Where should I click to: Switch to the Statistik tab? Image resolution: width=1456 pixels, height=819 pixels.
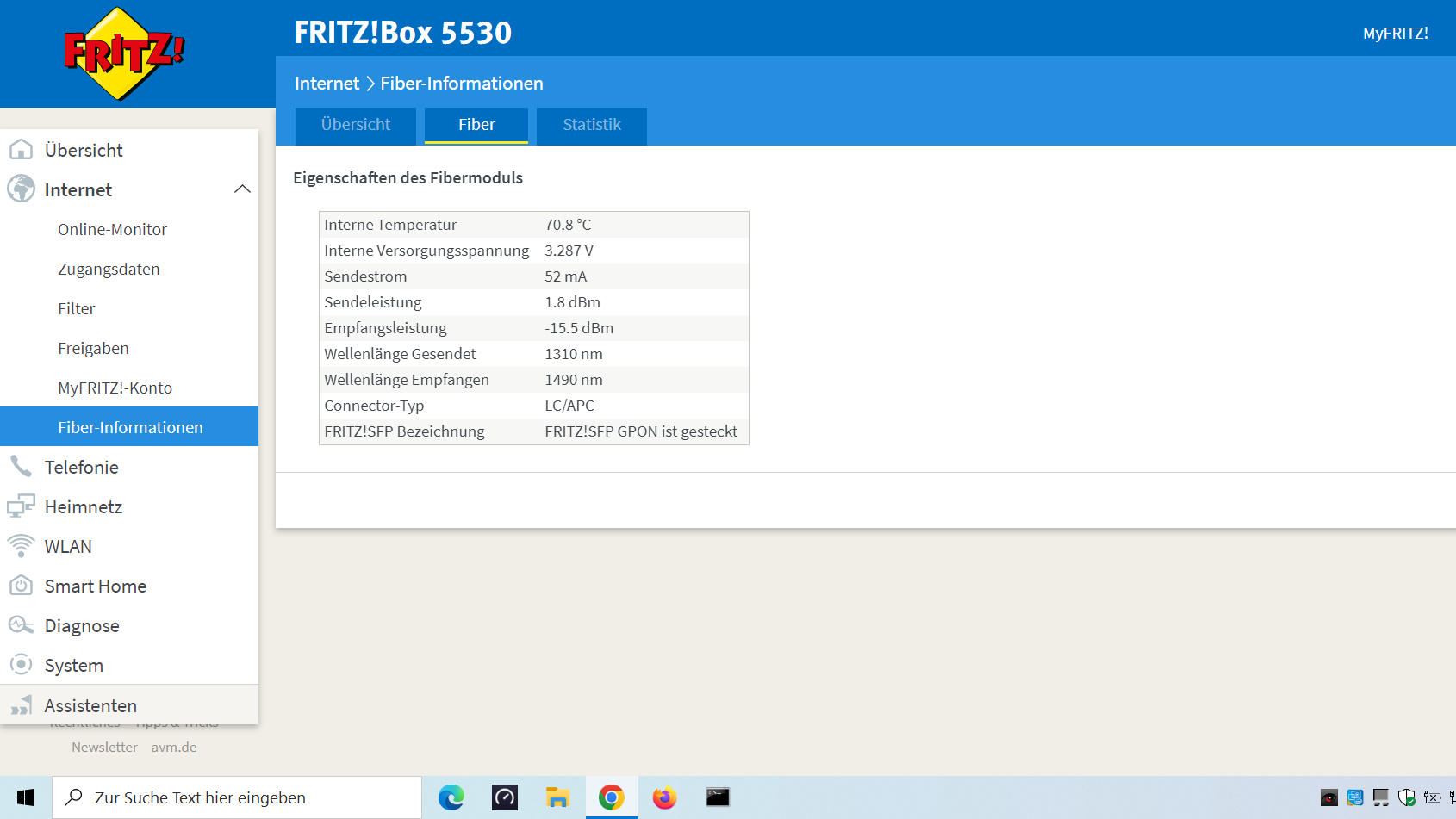click(x=591, y=125)
